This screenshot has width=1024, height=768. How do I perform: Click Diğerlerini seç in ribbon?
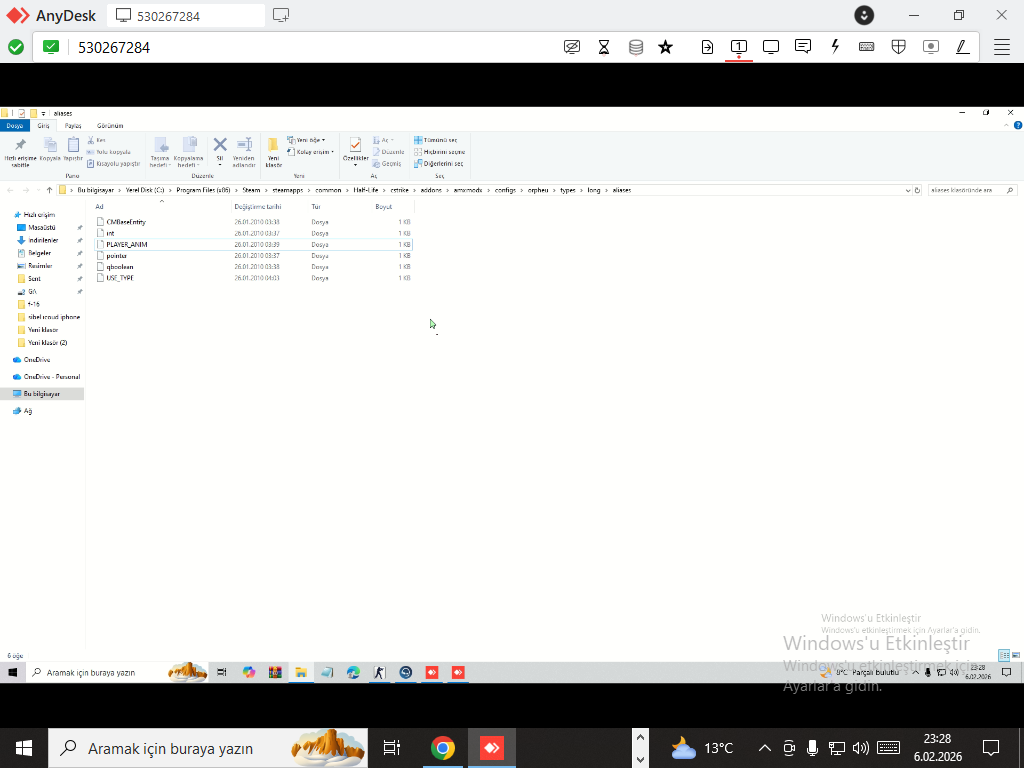click(438, 163)
